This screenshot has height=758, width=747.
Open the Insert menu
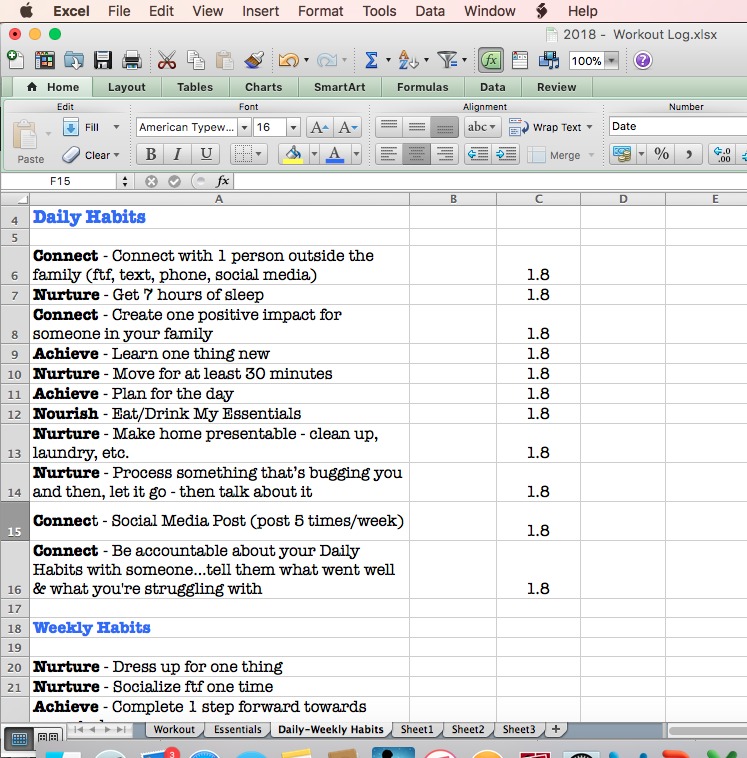tap(260, 11)
